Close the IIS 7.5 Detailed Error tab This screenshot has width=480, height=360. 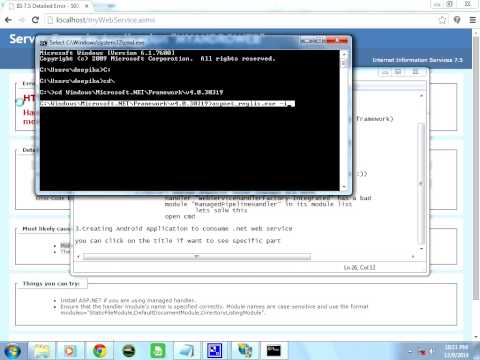pyautogui.click(x=87, y=6)
